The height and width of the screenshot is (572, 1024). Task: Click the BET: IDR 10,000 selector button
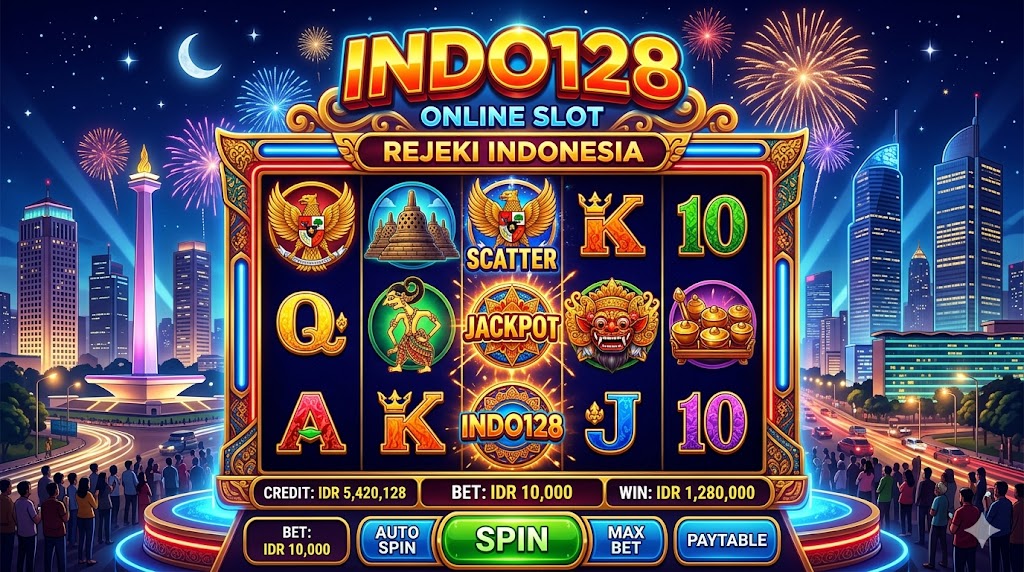click(297, 541)
